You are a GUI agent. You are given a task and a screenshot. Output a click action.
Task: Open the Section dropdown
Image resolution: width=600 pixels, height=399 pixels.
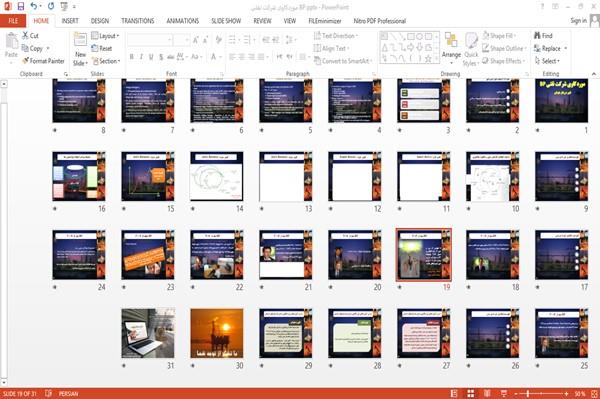106,61
